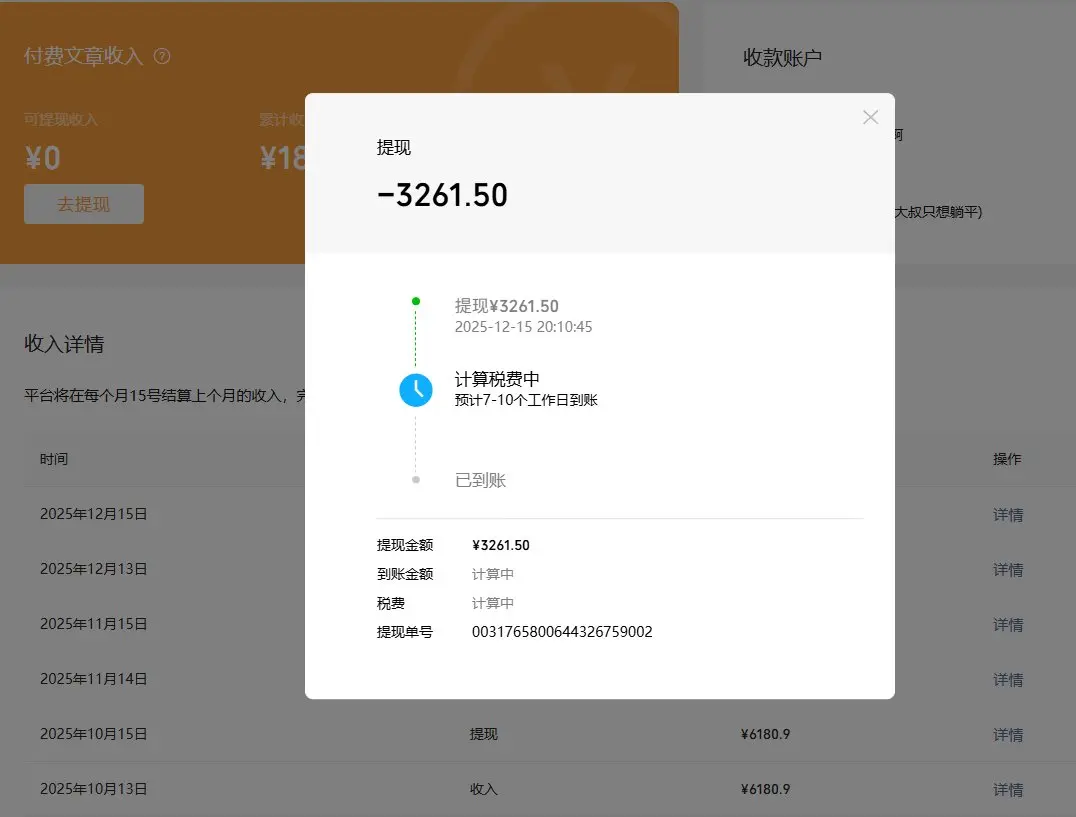Click the 收入详情 heading

[64, 344]
